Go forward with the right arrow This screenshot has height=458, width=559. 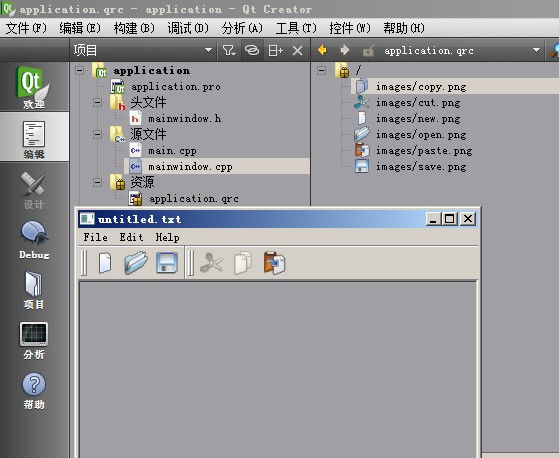[x=344, y=50]
